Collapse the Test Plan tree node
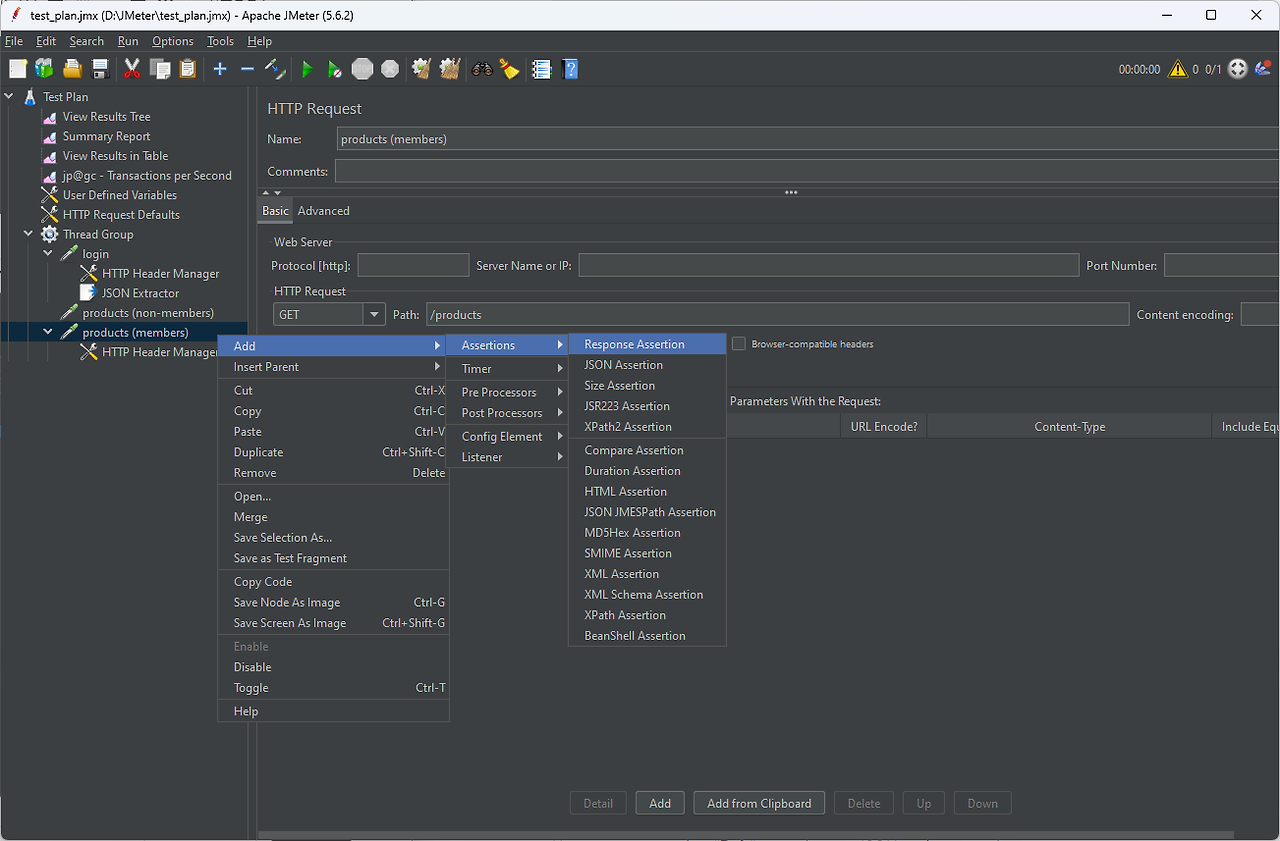Image resolution: width=1280 pixels, height=841 pixels. click(9, 97)
